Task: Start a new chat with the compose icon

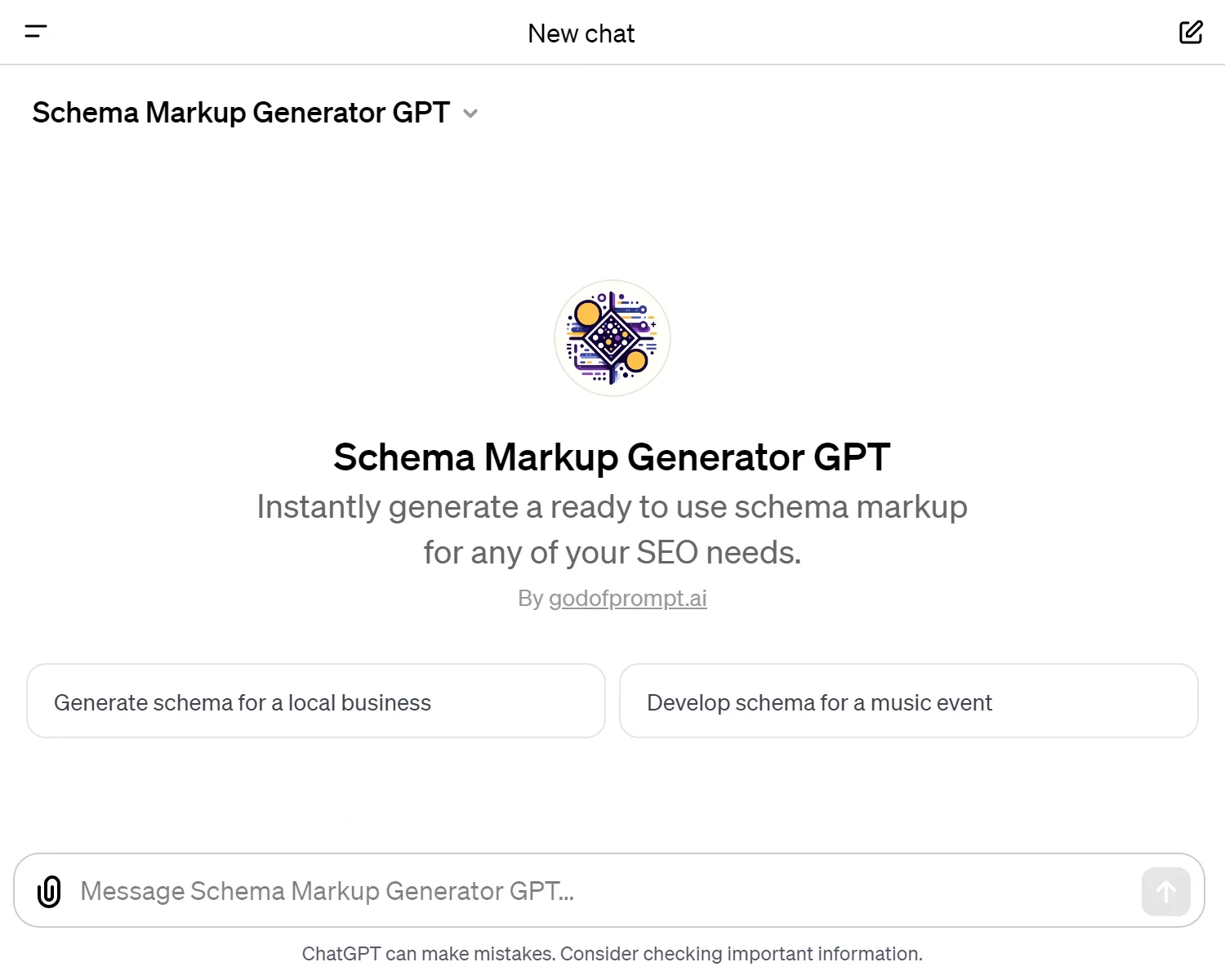Action: pyautogui.click(x=1191, y=32)
